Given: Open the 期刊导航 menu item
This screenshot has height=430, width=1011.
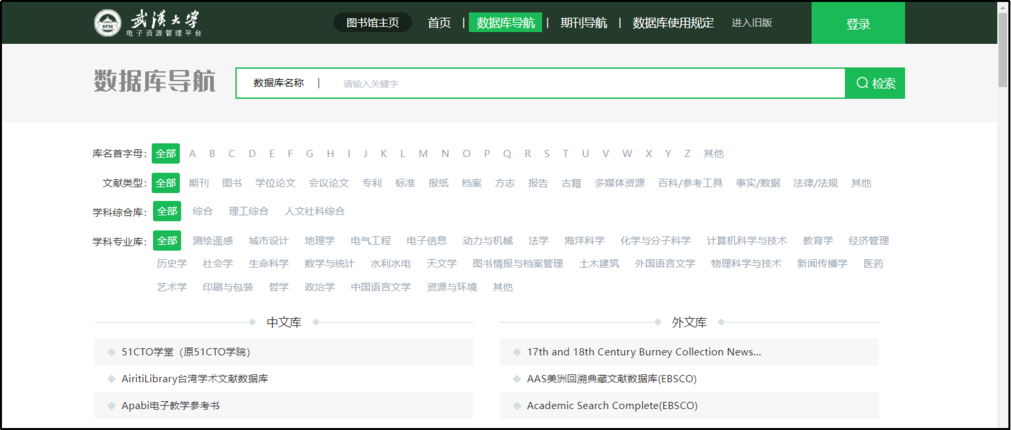Looking at the screenshot, I should coord(583,23).
